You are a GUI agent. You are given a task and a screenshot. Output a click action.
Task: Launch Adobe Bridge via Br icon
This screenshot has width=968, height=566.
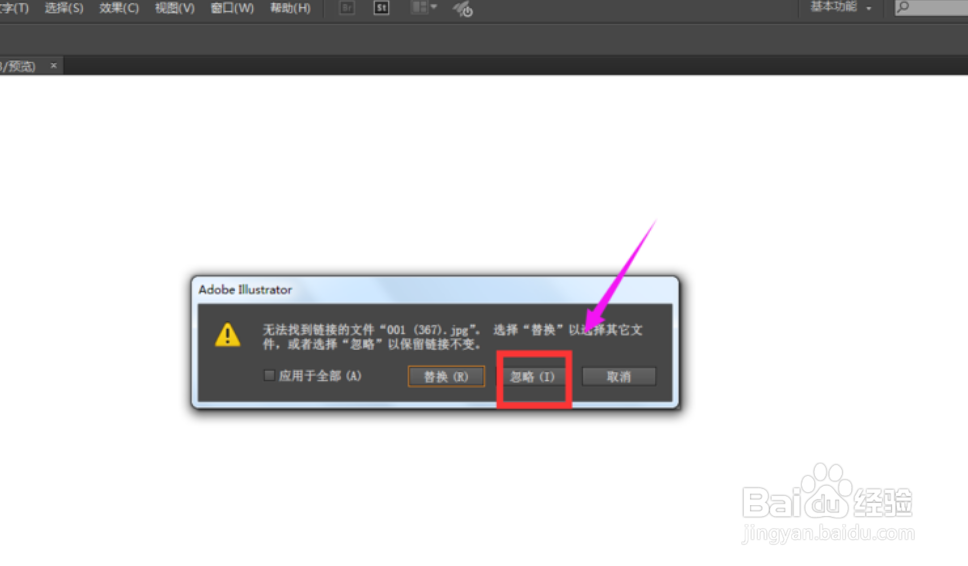pos(347,8)
